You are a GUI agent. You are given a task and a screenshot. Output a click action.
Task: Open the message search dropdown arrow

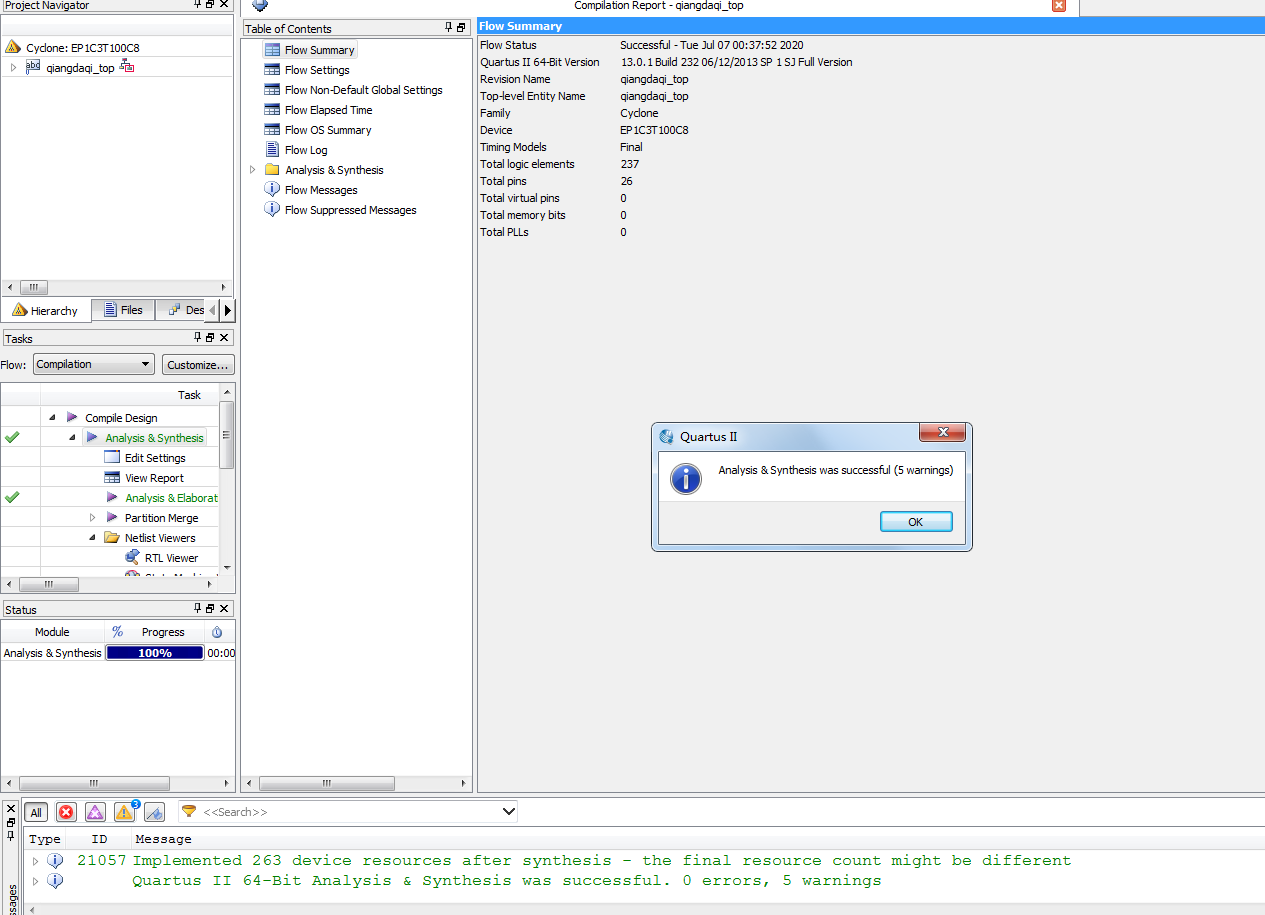click(x=508, y=812)
